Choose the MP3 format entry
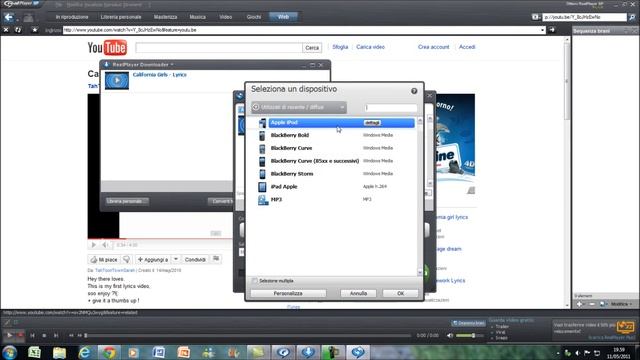 276,200
